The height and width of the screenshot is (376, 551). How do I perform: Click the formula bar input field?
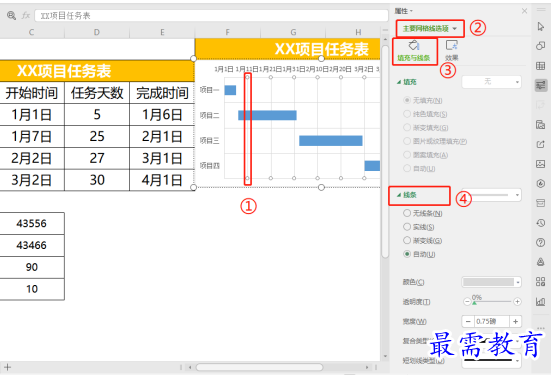tap(211, 15)
